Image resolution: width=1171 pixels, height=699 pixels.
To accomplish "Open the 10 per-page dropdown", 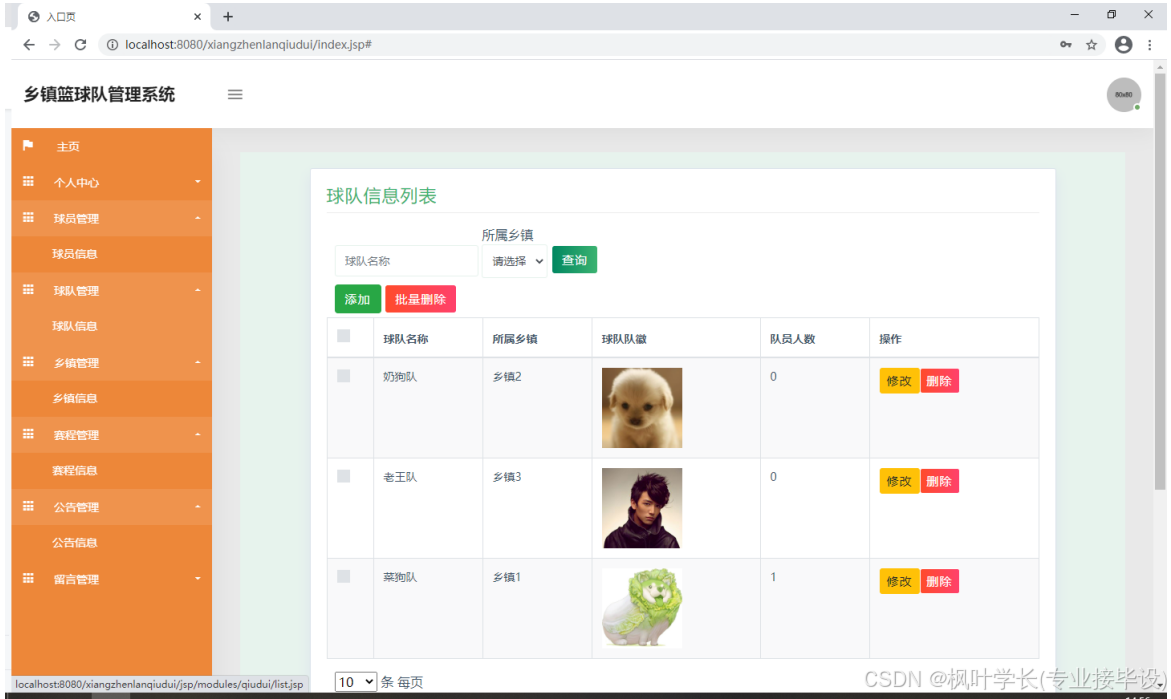I will (355, 682).
